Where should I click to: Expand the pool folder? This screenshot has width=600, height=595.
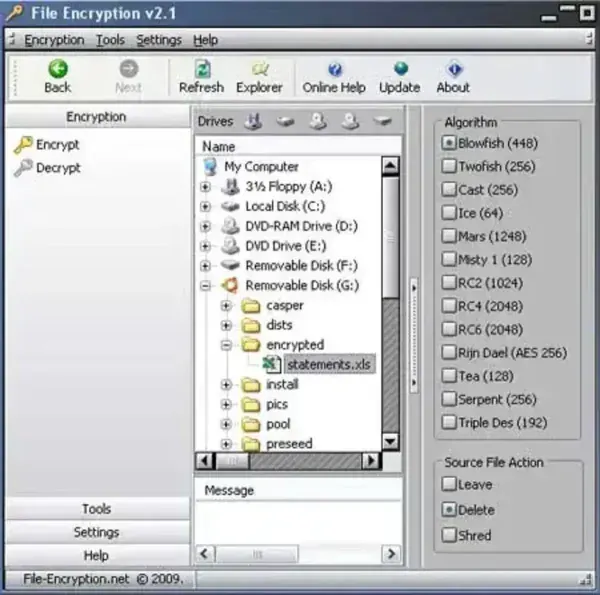point(226,424)
